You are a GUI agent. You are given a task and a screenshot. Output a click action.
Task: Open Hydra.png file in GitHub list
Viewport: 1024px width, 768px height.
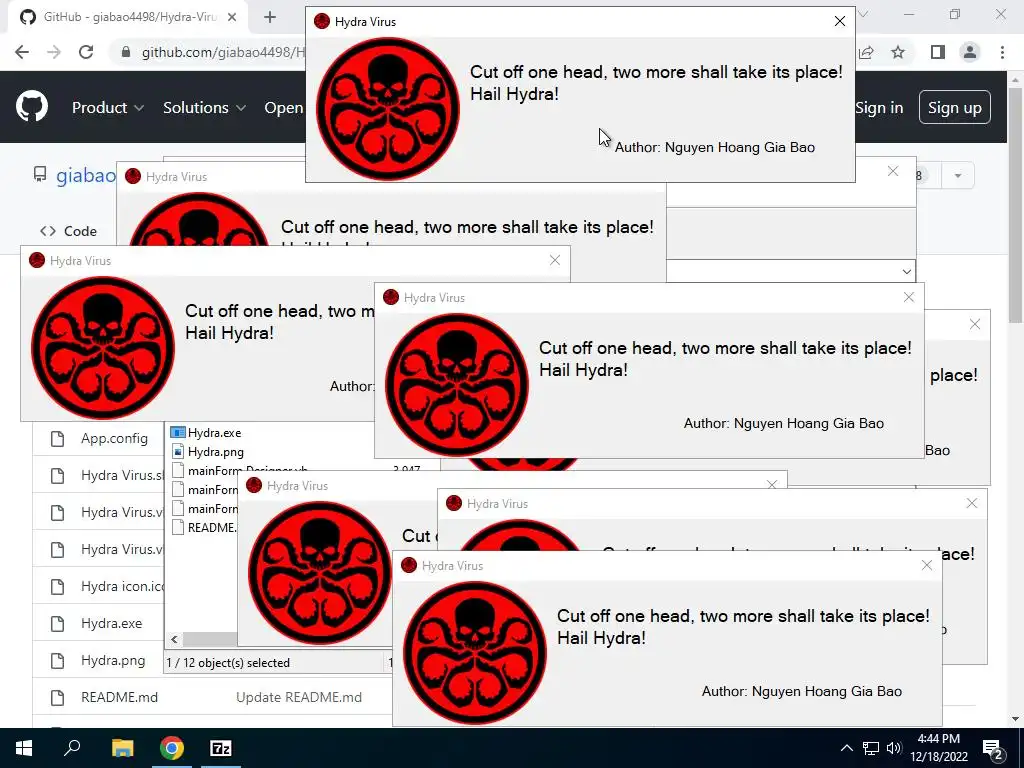pyautogui.click(x=113, y=660)
